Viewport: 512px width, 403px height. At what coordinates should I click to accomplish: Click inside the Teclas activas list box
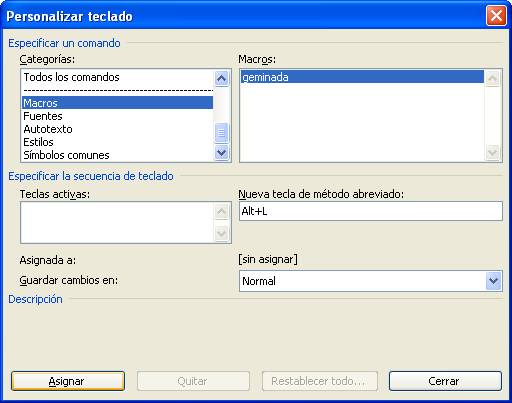[x=117, y=222]
